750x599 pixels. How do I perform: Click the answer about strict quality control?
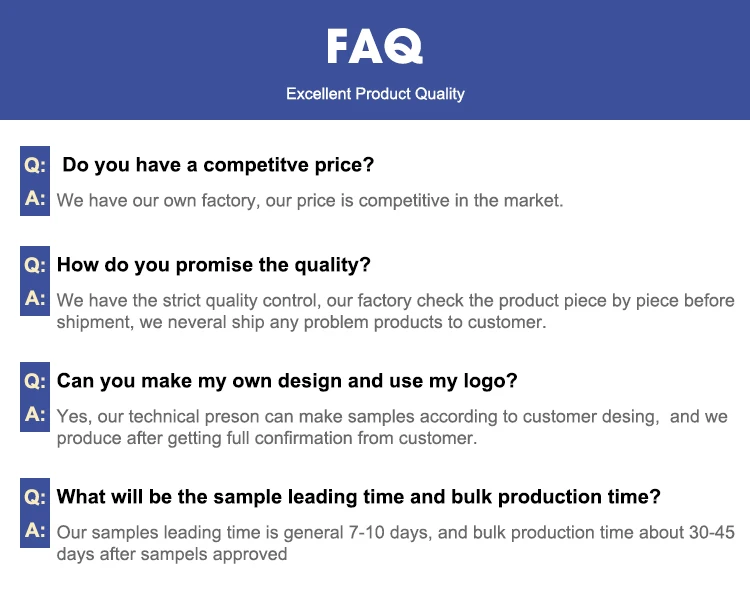tap(395, 311)
